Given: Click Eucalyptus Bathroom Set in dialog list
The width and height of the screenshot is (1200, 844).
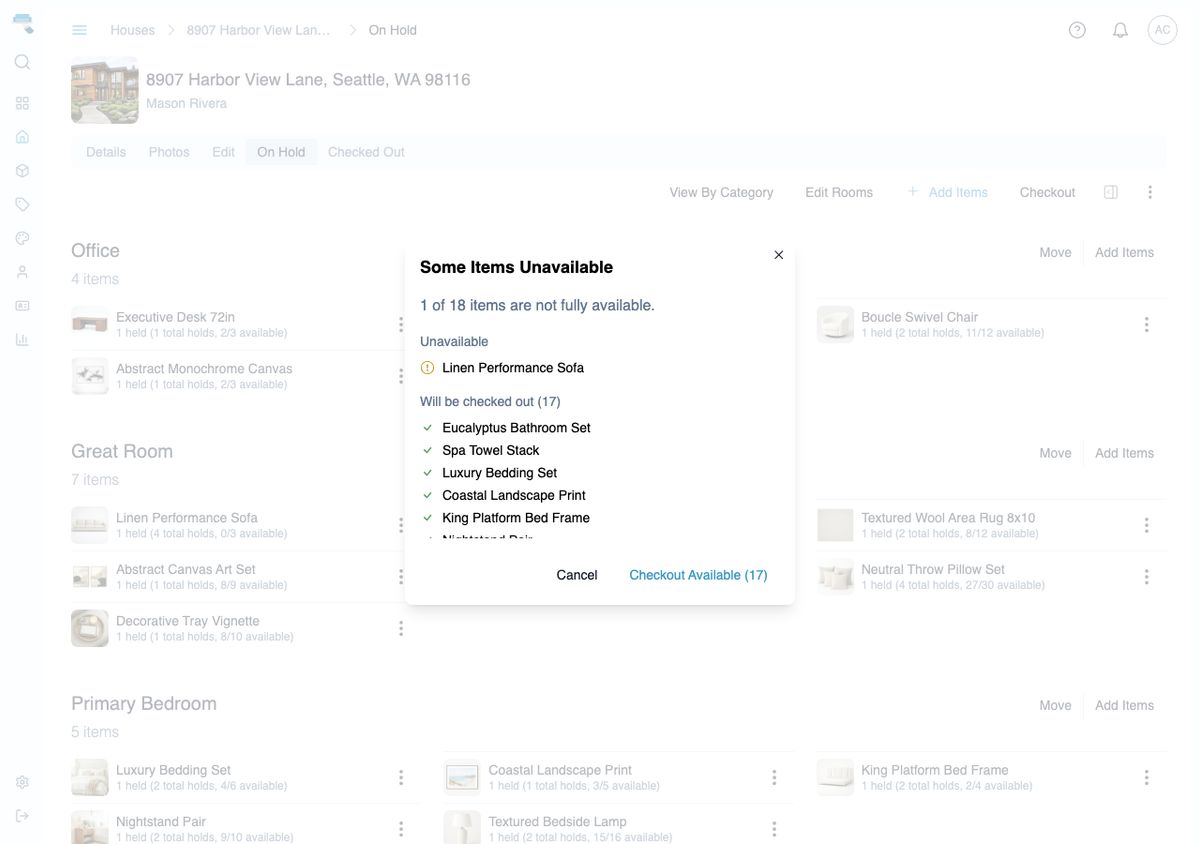Looking at the screenshot, I should [x=516, y=428].
